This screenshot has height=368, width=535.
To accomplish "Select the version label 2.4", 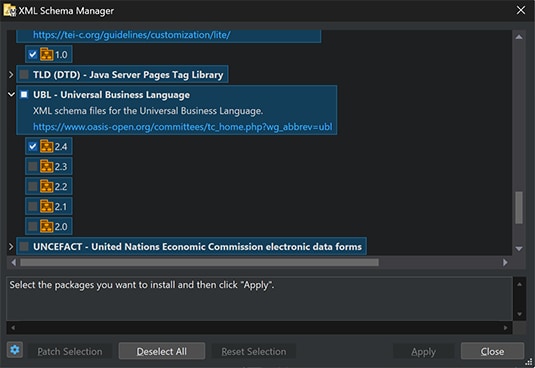I will tap(61, 147).
